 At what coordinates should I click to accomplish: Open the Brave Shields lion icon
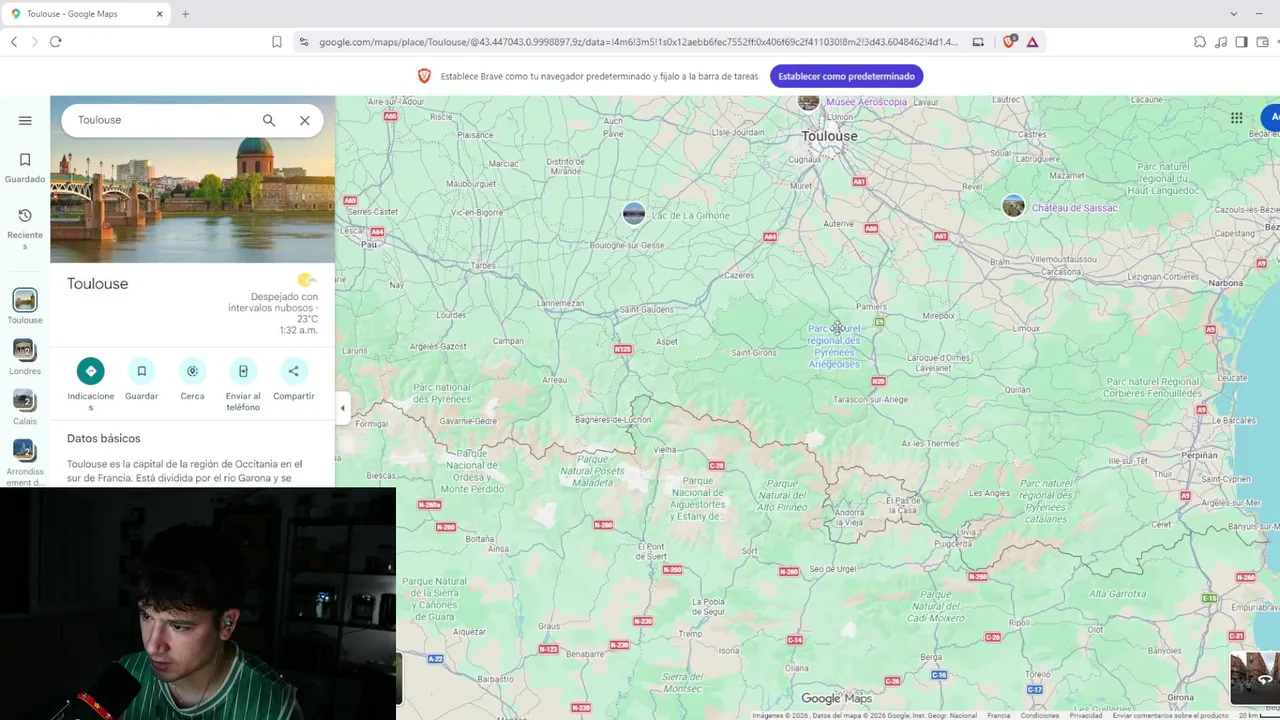tap(1009, 42)
